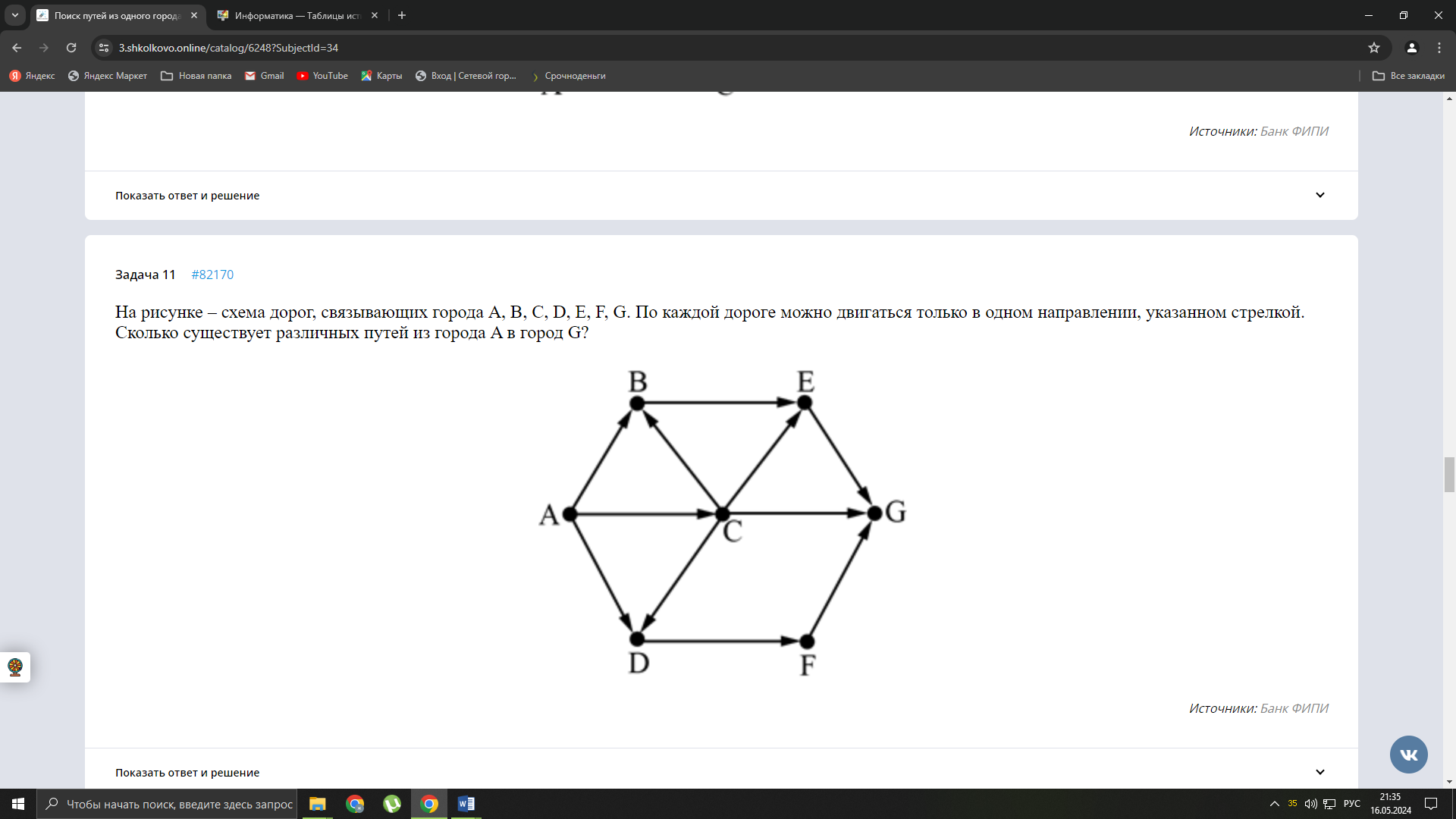
Task: Click the chevron in Задача 11's answer row
Action: pos(1320,772)
